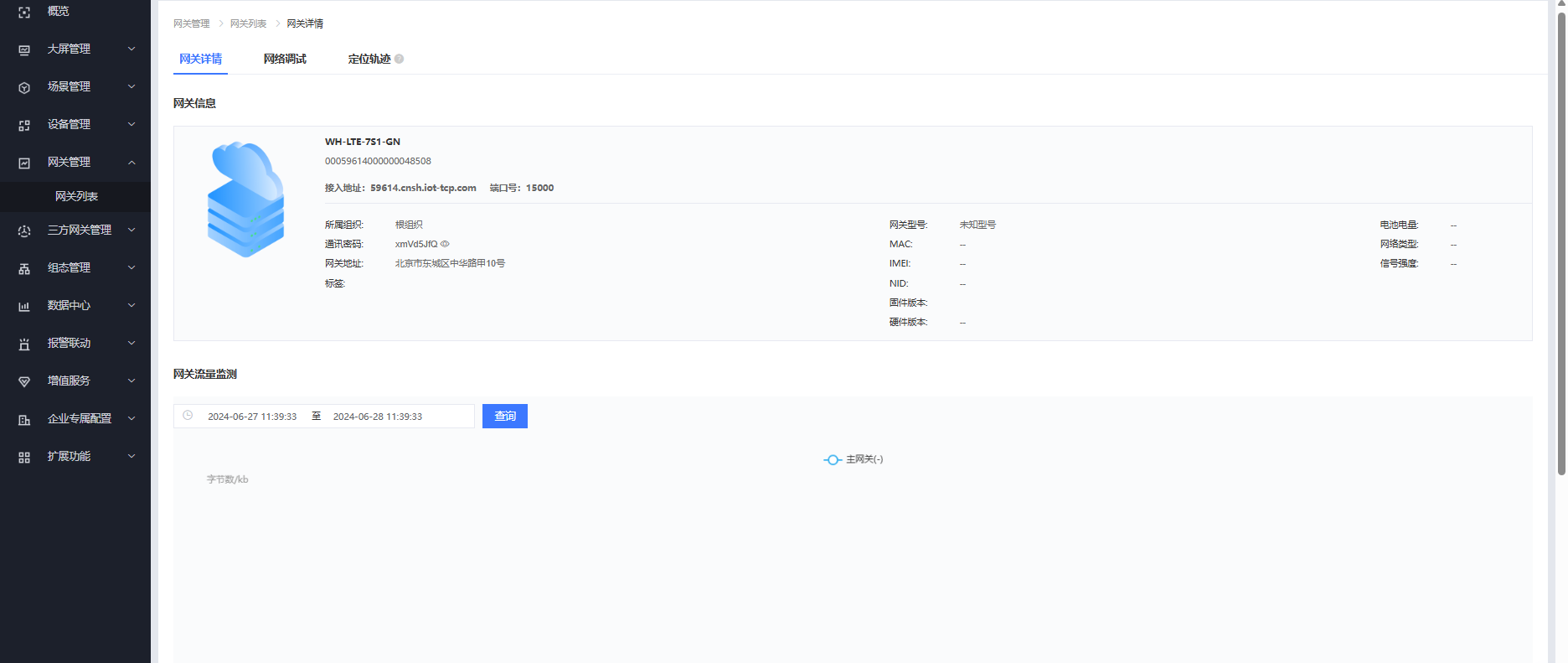This screenshot has height=663, width=1568.
Task: Click the gateway cloud server image
Action: 245,199
